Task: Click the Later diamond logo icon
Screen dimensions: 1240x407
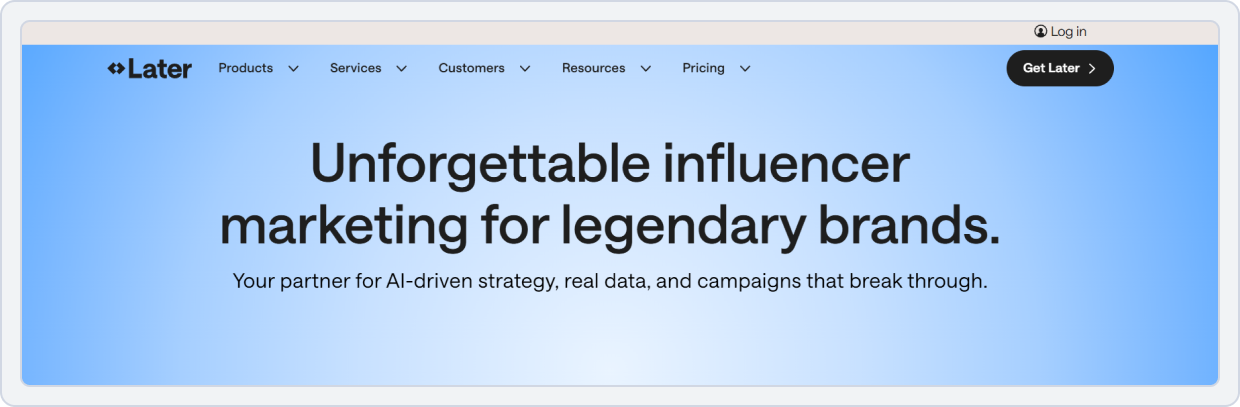Action: (116, 69)
